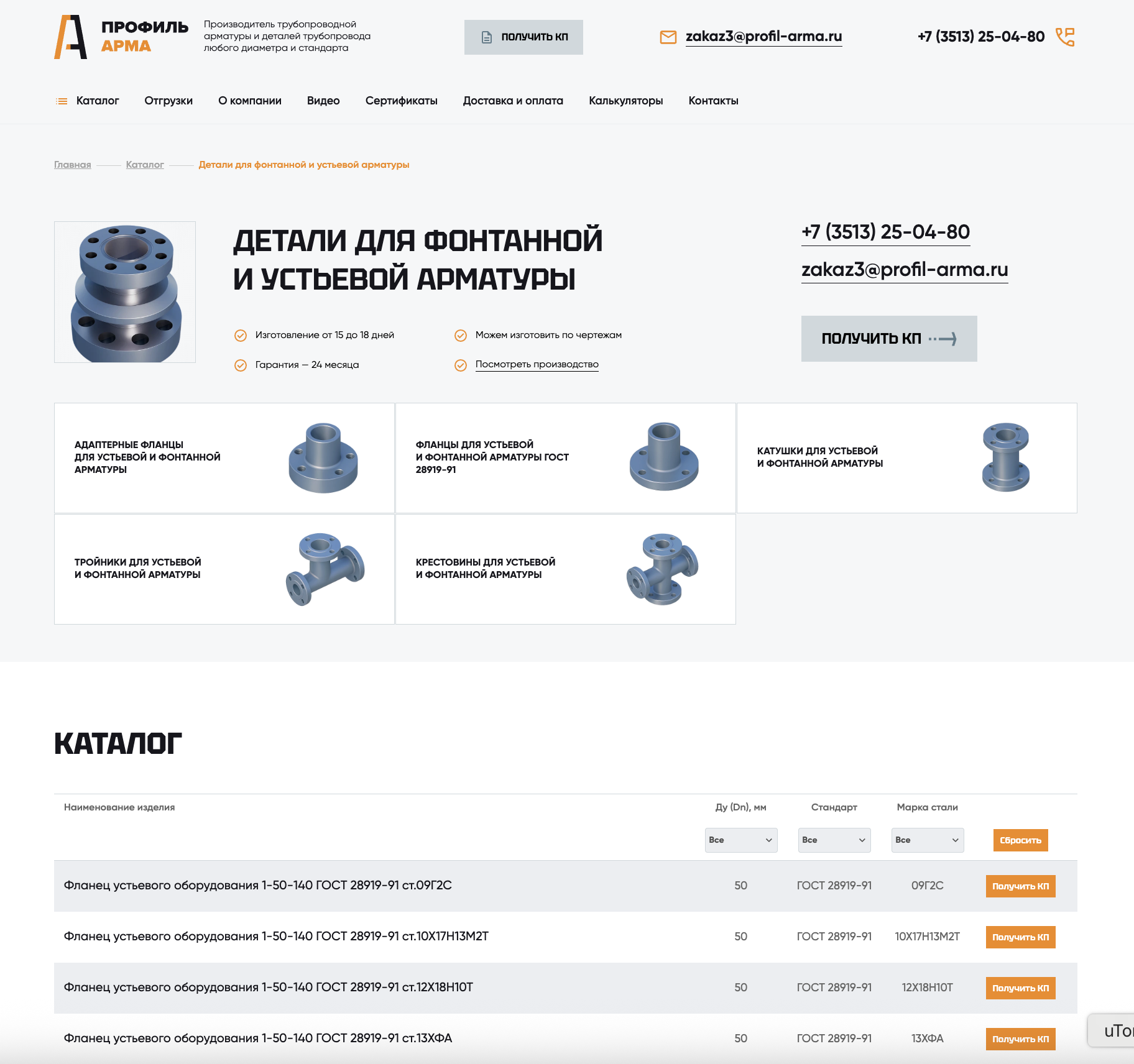Expand the Марка стали filter dropdown

click(927, 840)
